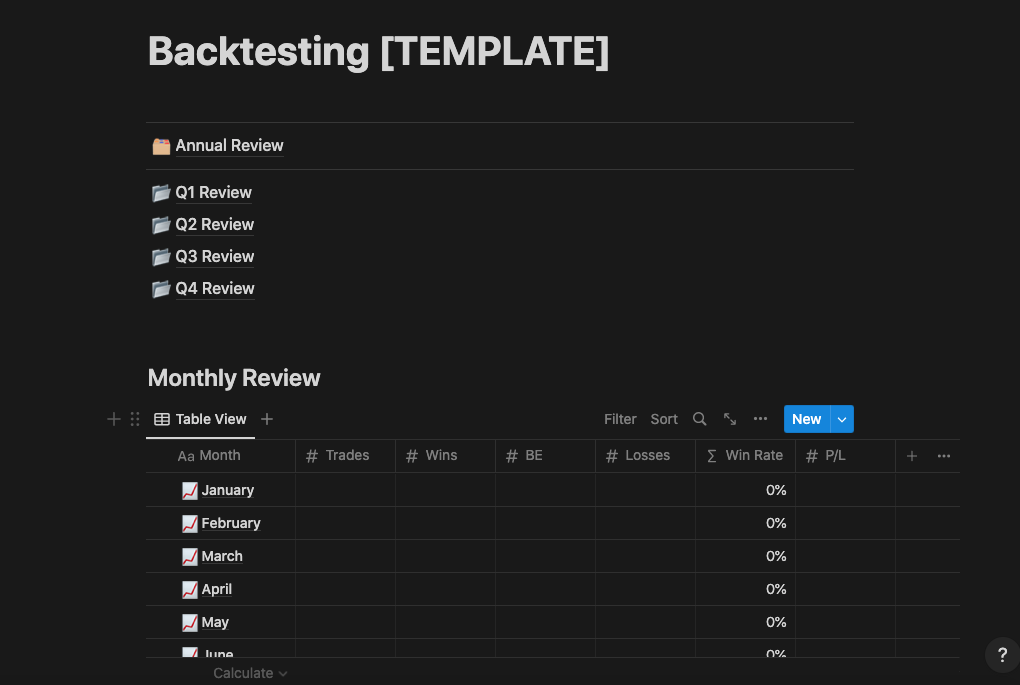Expand the New button dropdown chevron
Viewport: 1020px width, 685px height.
coord(841,419)
